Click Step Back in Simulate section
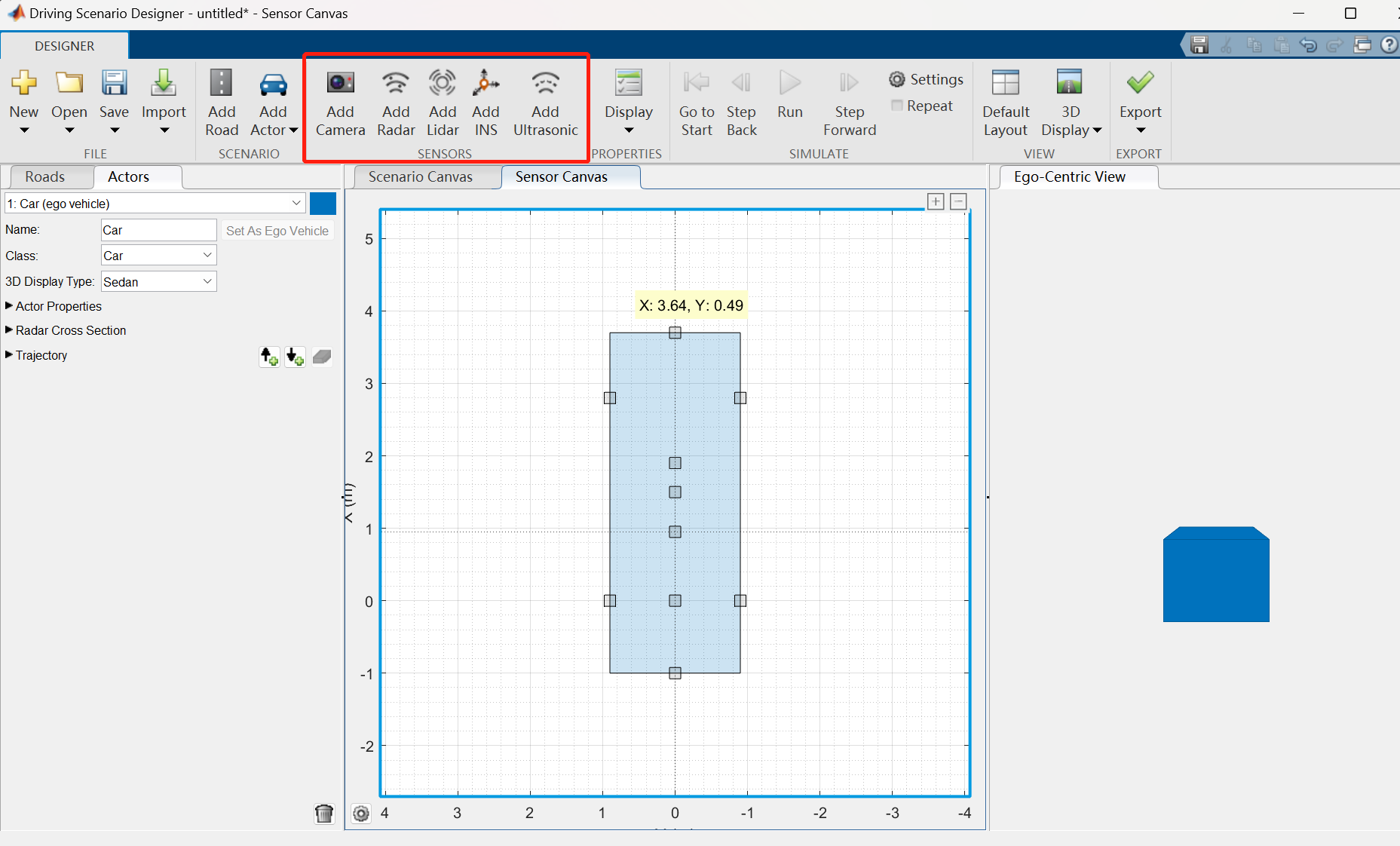This screenshot has width=1400, height=846. point(741,103)
